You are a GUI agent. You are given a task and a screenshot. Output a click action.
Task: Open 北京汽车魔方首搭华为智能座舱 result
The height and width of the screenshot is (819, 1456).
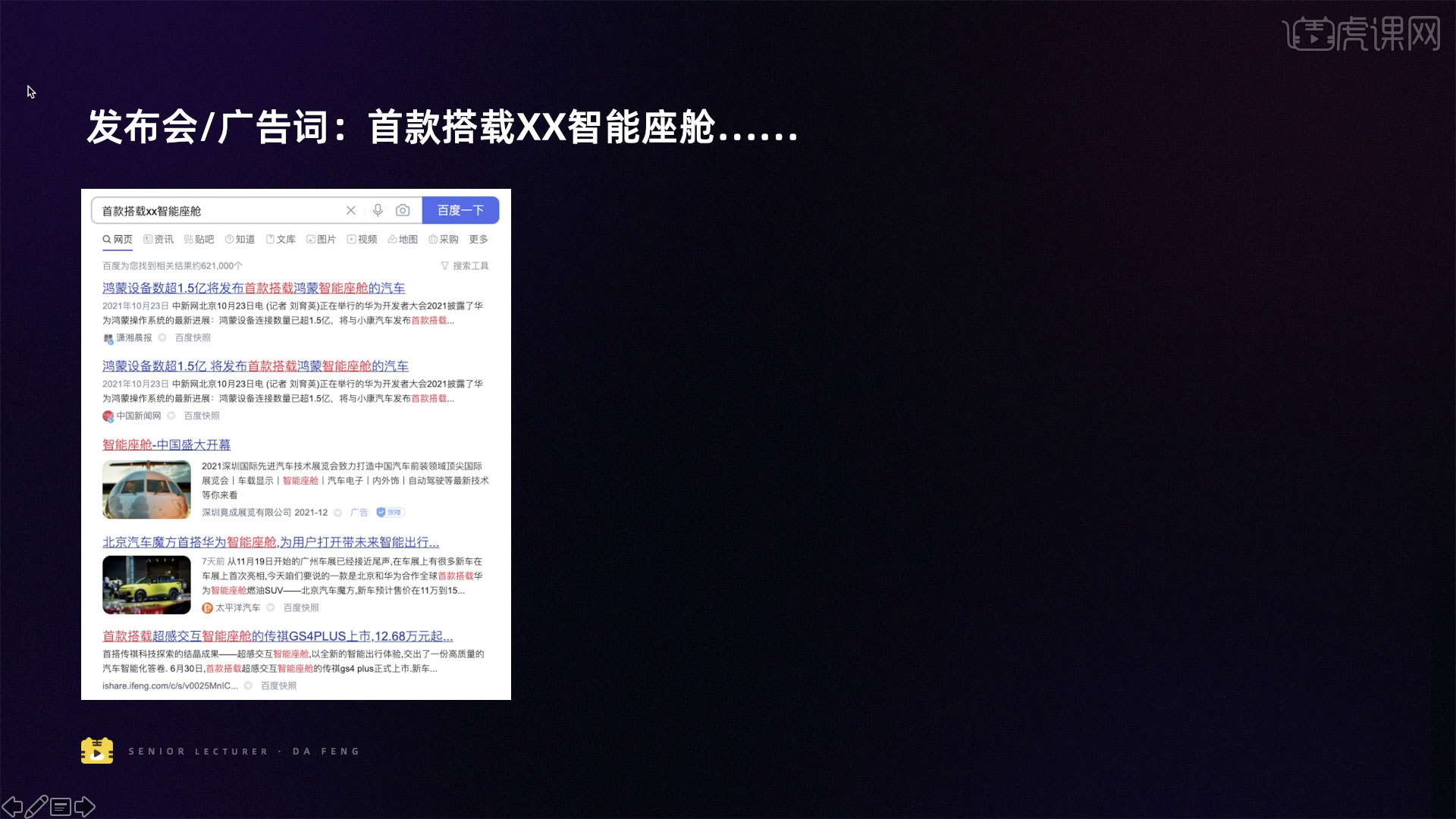(271, 543)
